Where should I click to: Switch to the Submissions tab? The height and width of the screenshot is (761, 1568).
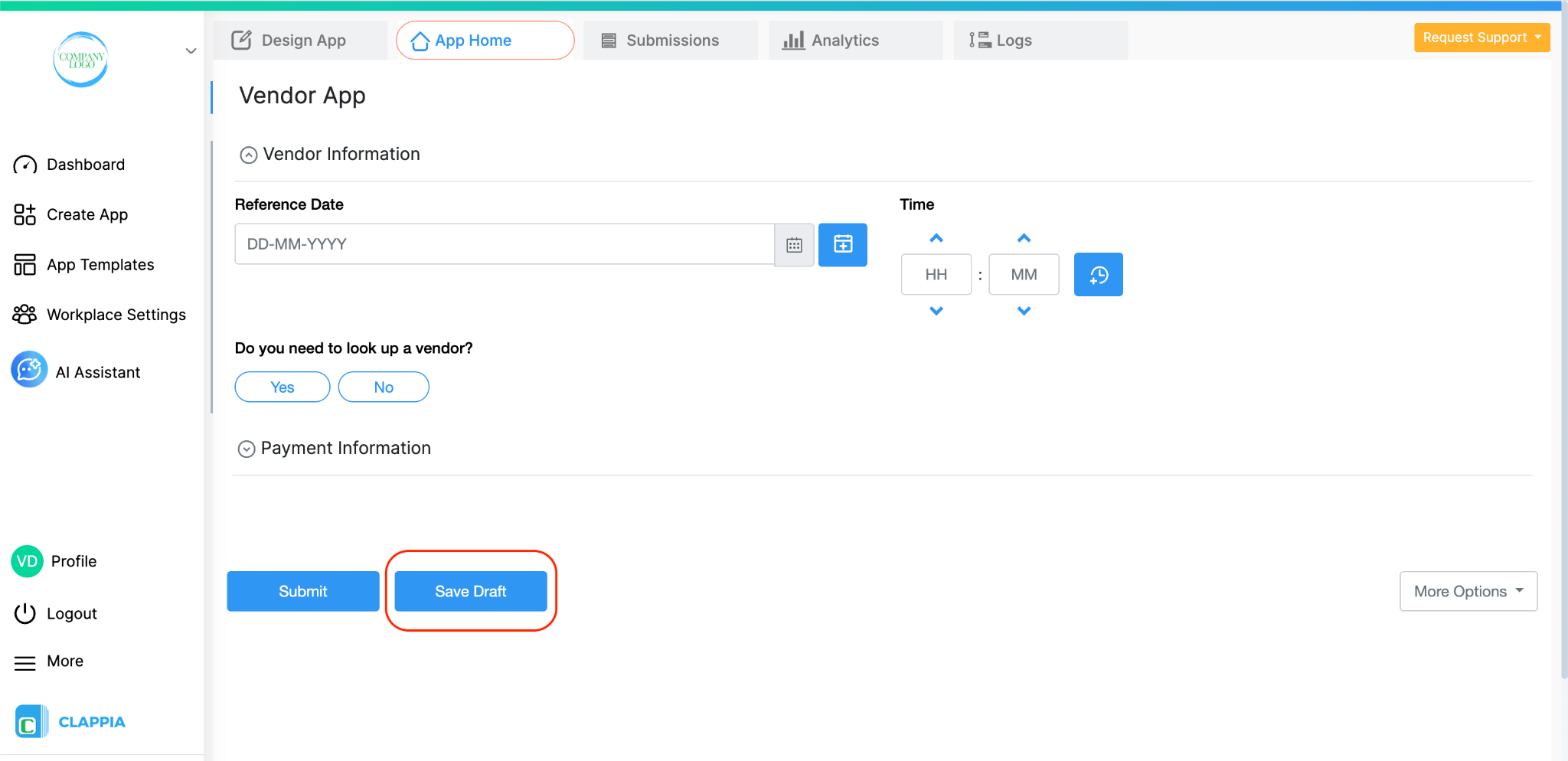point(670,40)
